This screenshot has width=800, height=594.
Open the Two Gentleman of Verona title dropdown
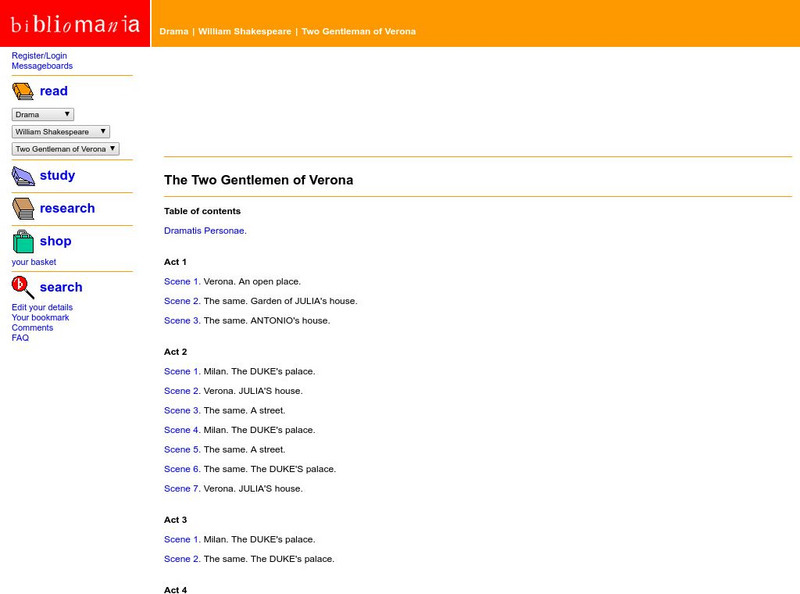pyautogui.click(x=63, y=148)
